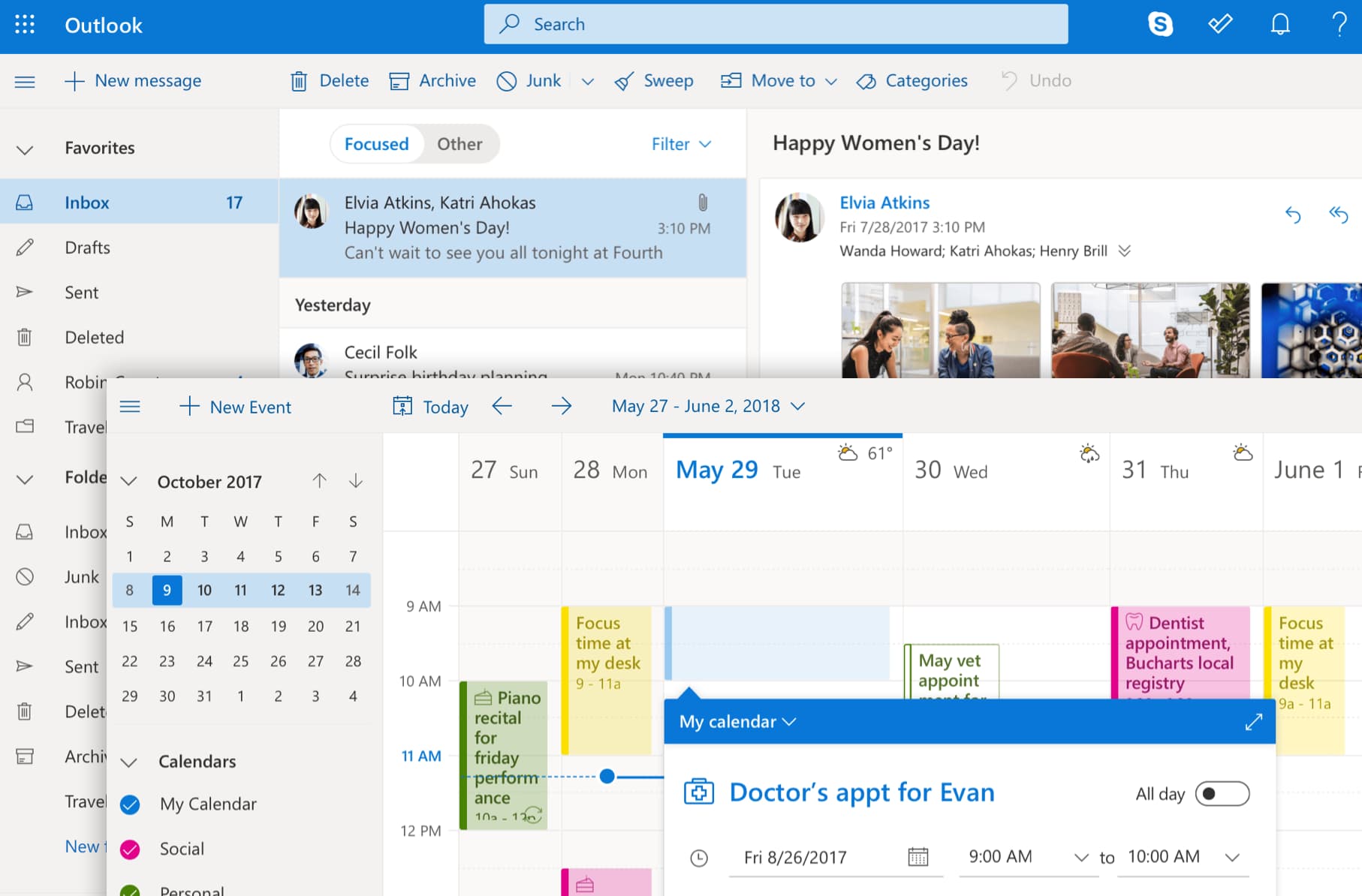
Task: Collapse the Calendars section
Action: [x=129, y=762]
